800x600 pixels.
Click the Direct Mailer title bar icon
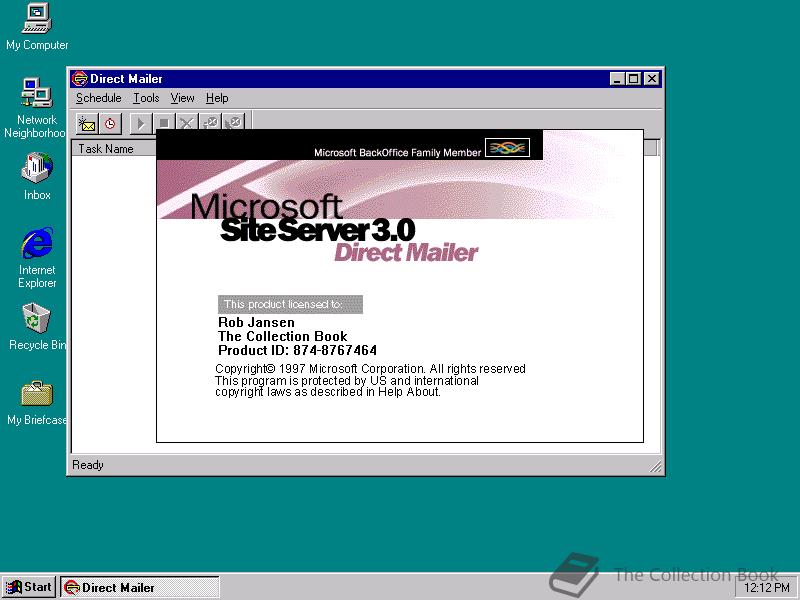pyautogui.click(x=80, y=79)
